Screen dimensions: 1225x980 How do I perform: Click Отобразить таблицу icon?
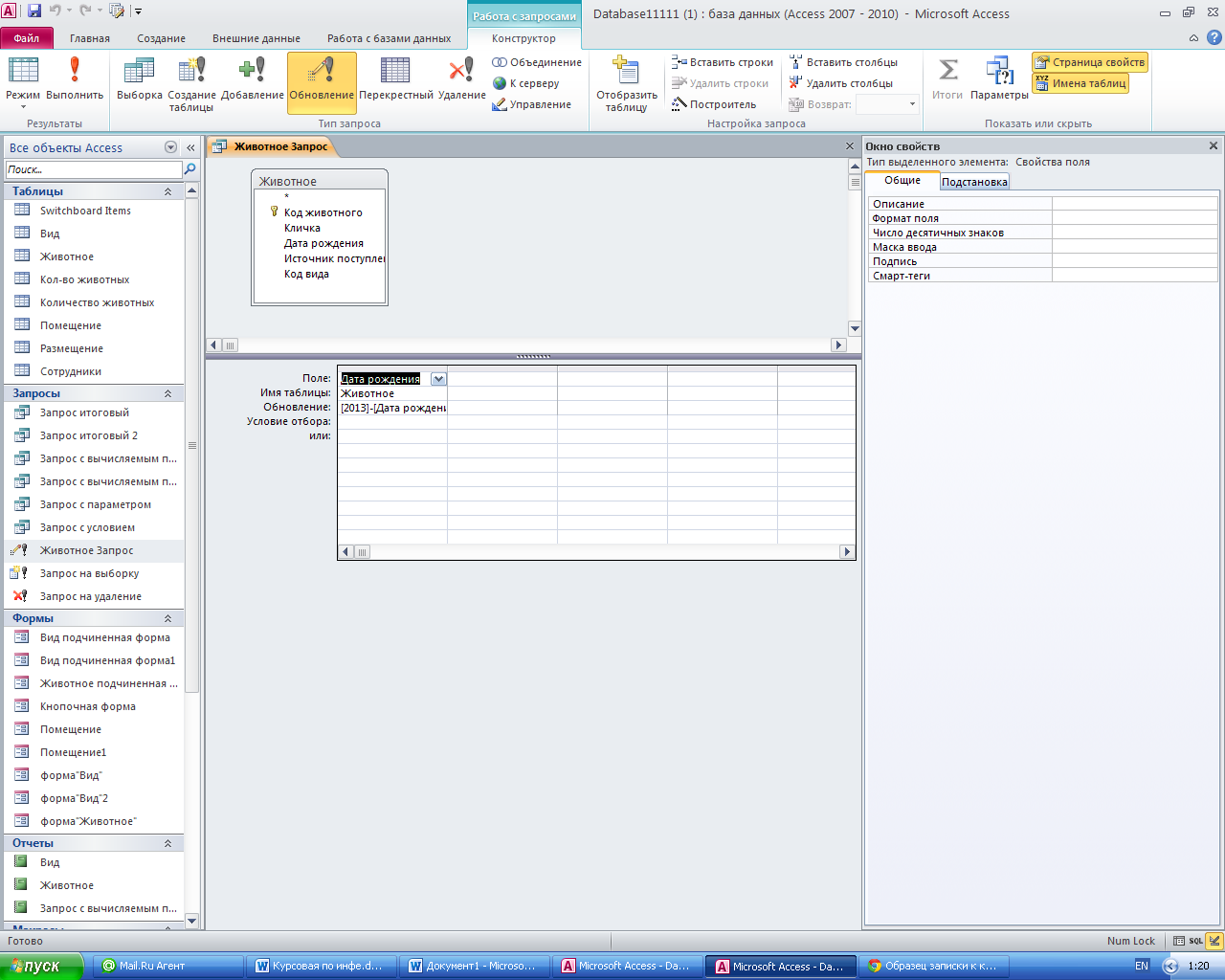click(x=627, y=83)
